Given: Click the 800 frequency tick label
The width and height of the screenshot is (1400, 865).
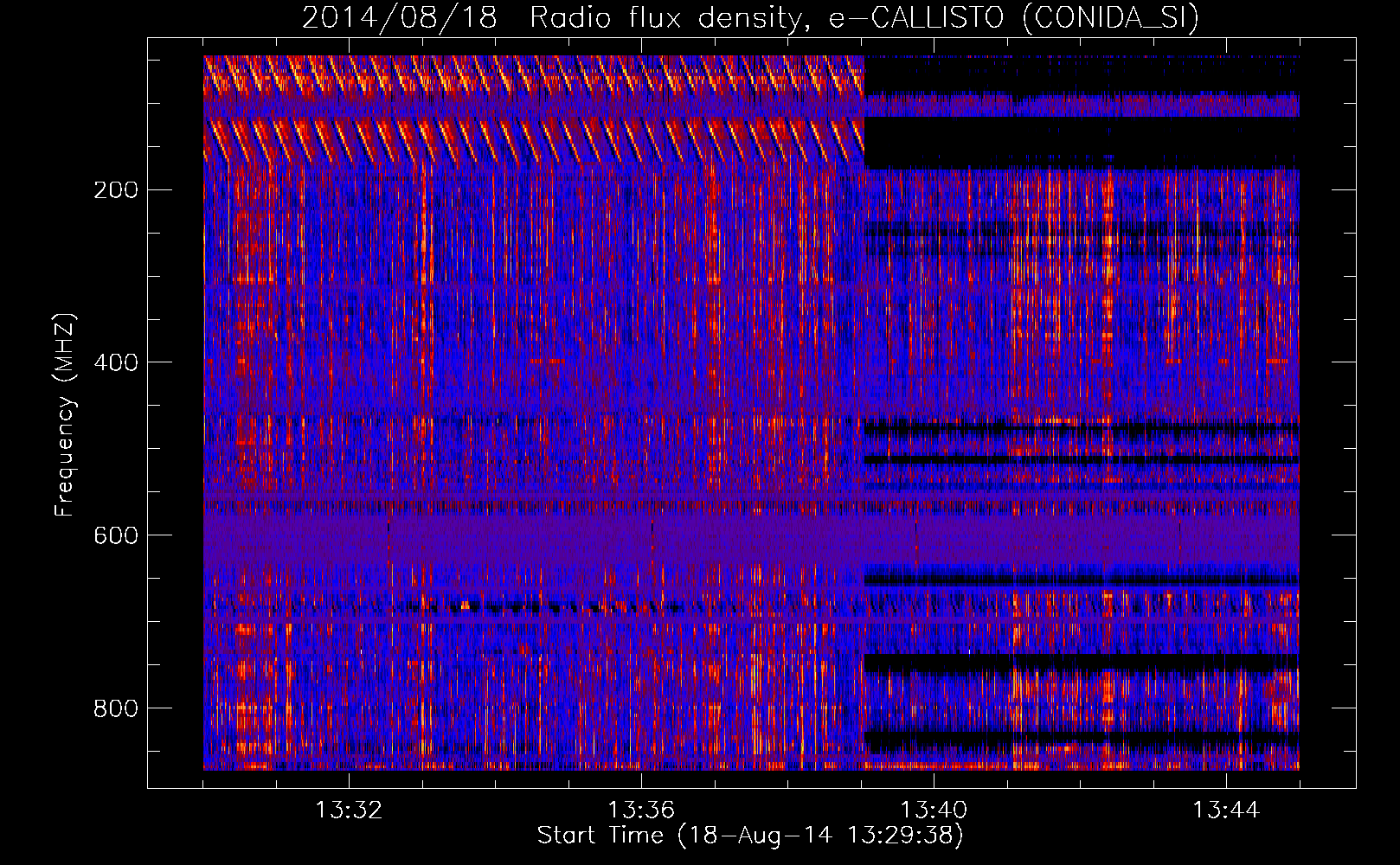Looking at the screenshot, I should 115,708.
